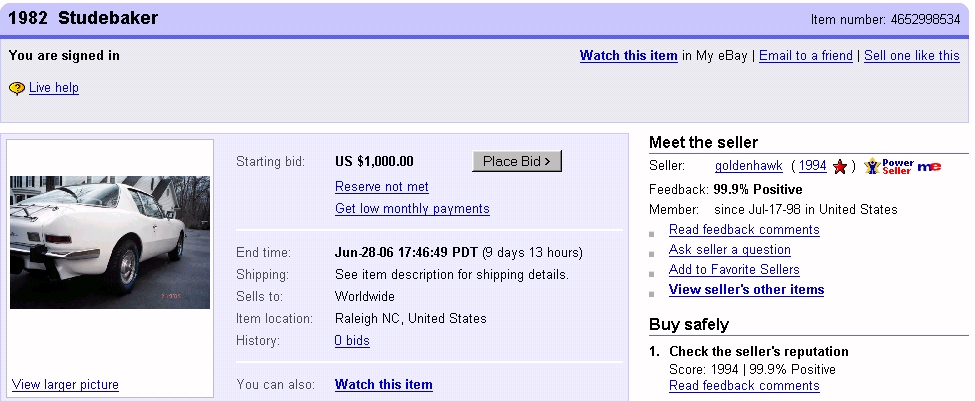The width and height of the screenshot is (975, 401).
Task: Click the seller's 'me' page icon
Action: click(x=929, y=166)
